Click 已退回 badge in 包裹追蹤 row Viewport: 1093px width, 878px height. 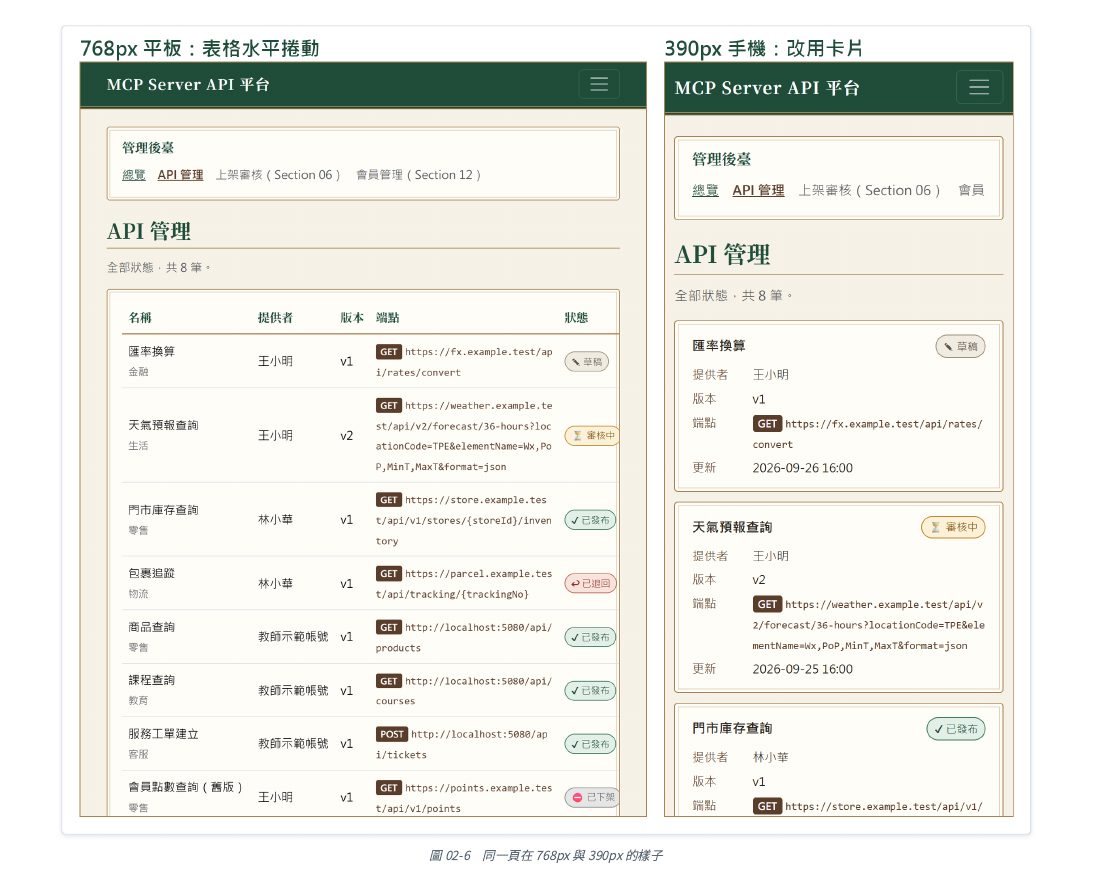pyautogui.click(x=590, y=583)
